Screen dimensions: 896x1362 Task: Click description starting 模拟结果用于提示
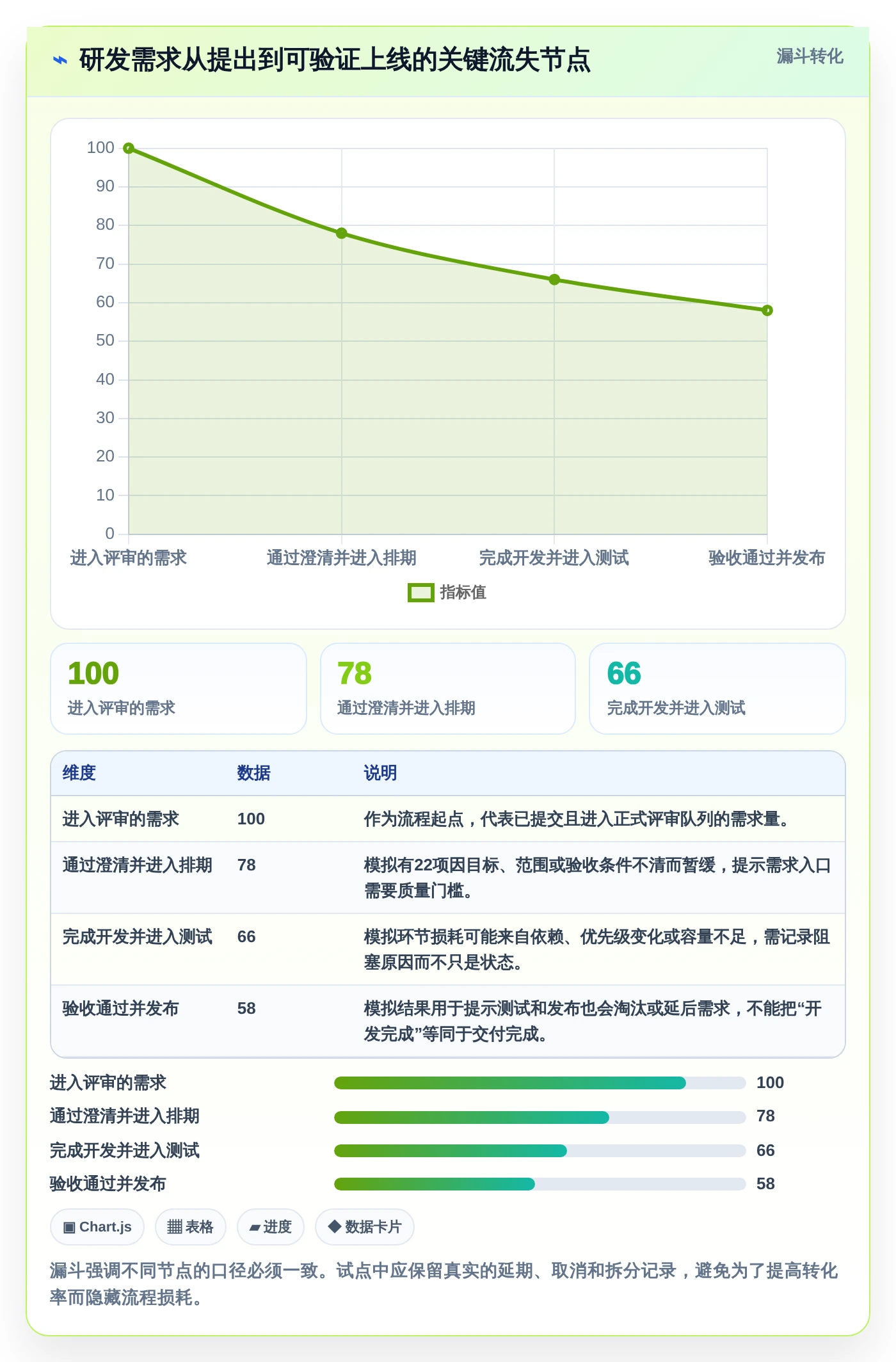[x=593, y=1021]
